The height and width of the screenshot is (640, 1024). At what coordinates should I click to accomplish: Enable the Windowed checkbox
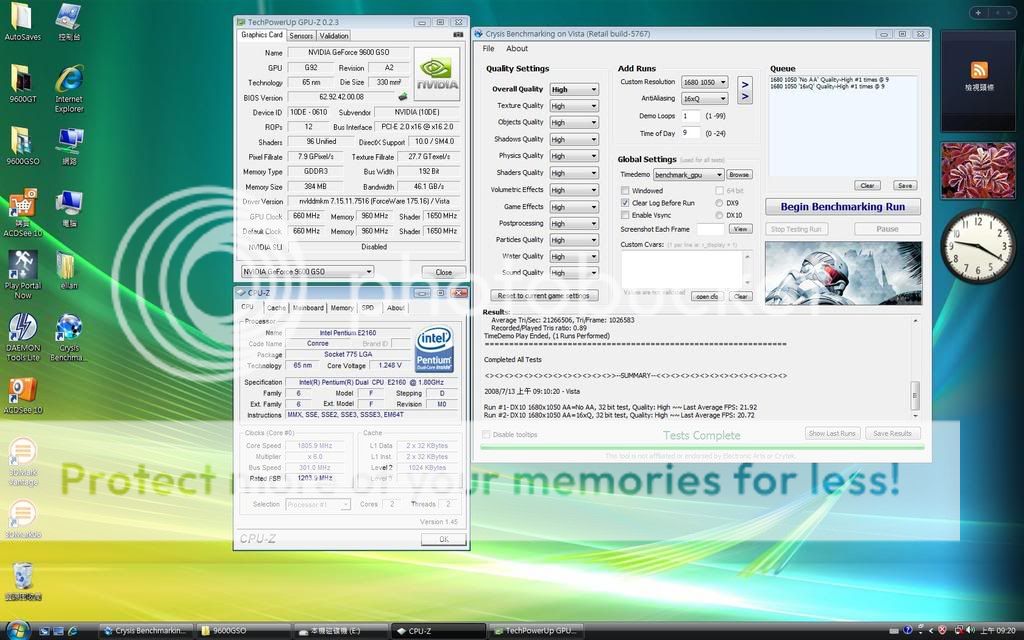[626, 190]
